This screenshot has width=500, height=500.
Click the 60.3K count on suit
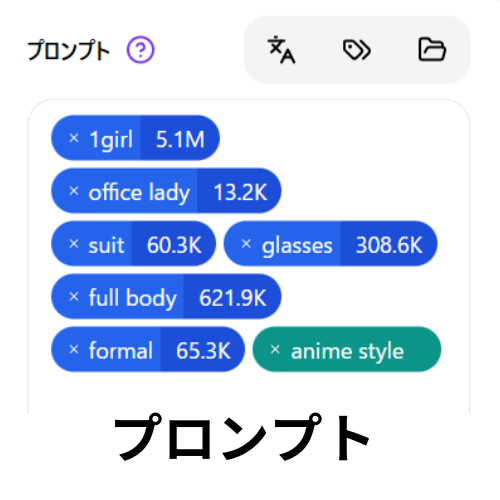point(174,245)
